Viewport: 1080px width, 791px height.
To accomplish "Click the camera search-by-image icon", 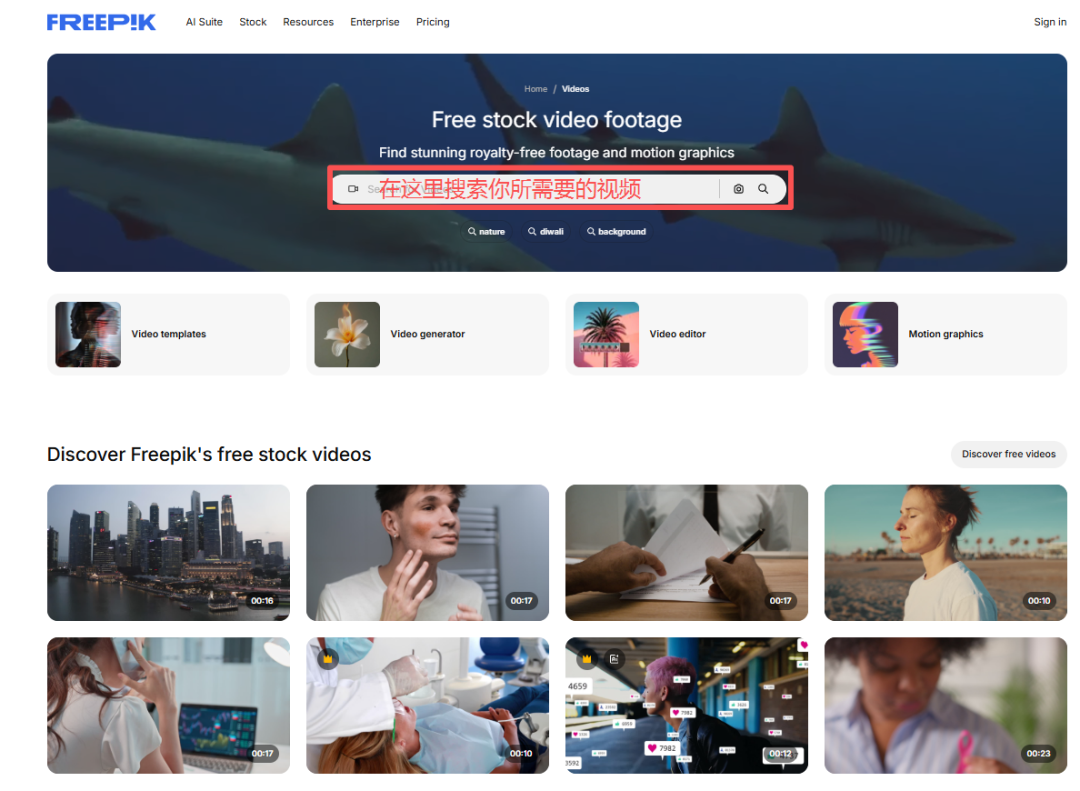I will pos(738,189).
